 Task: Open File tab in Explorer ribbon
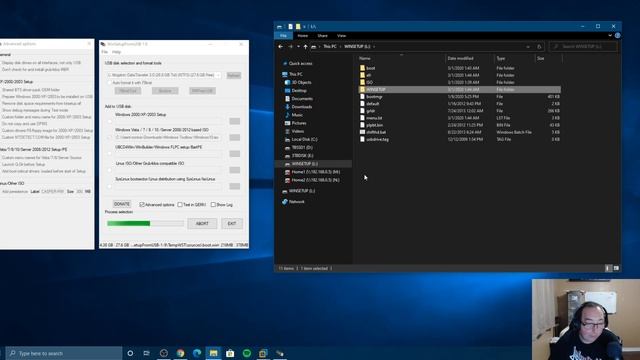[x=283, y=36]
